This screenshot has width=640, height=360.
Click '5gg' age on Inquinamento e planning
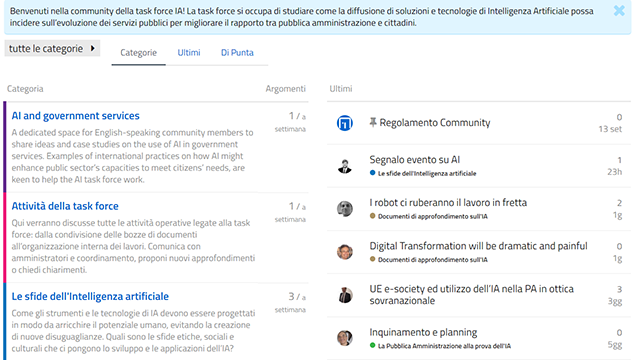coord(615,344)
